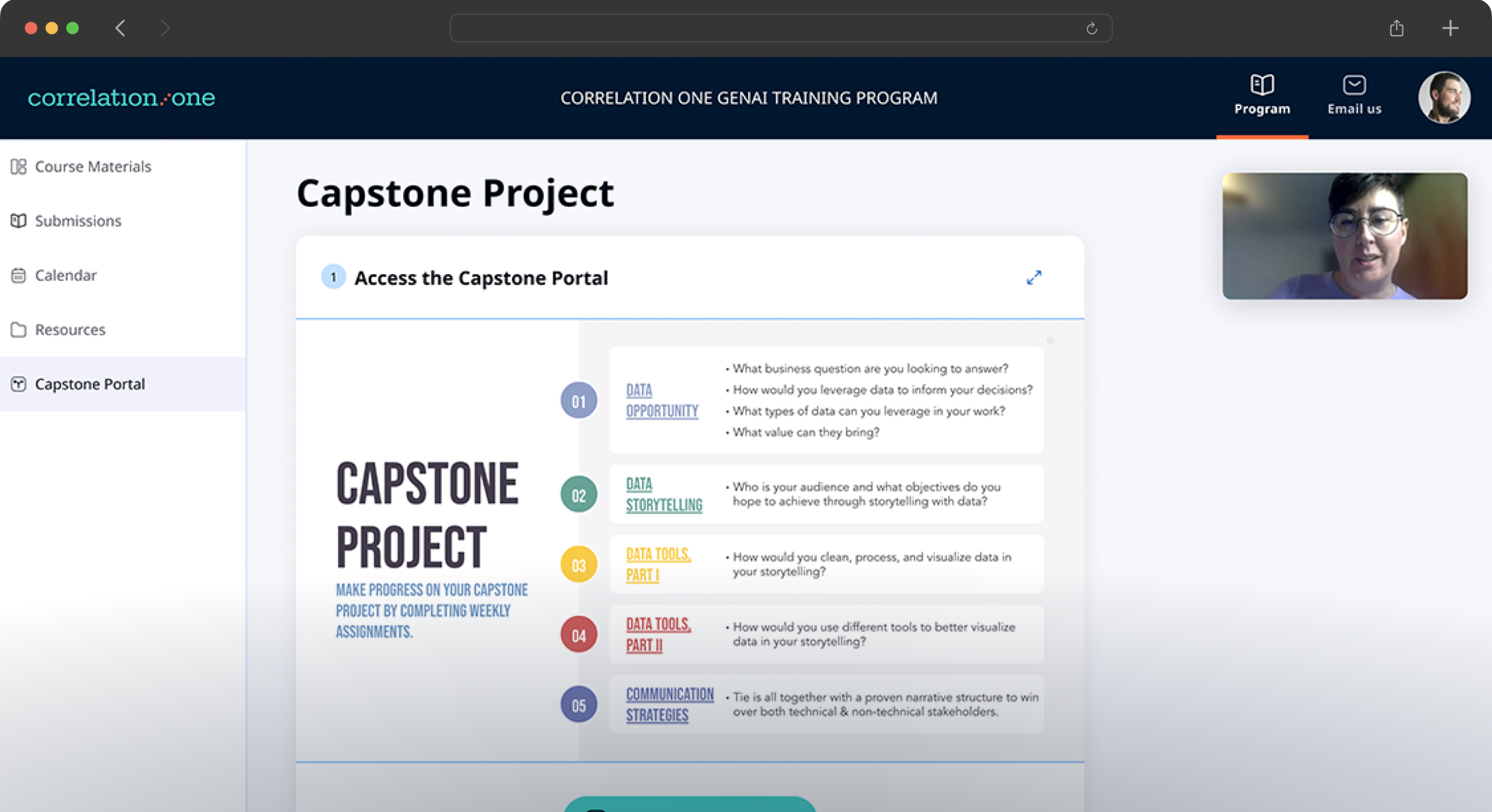Viewport: 1492px width, 812px height.
Task: Open the DATA STORYTELLING link
Action: pos(664,494)
